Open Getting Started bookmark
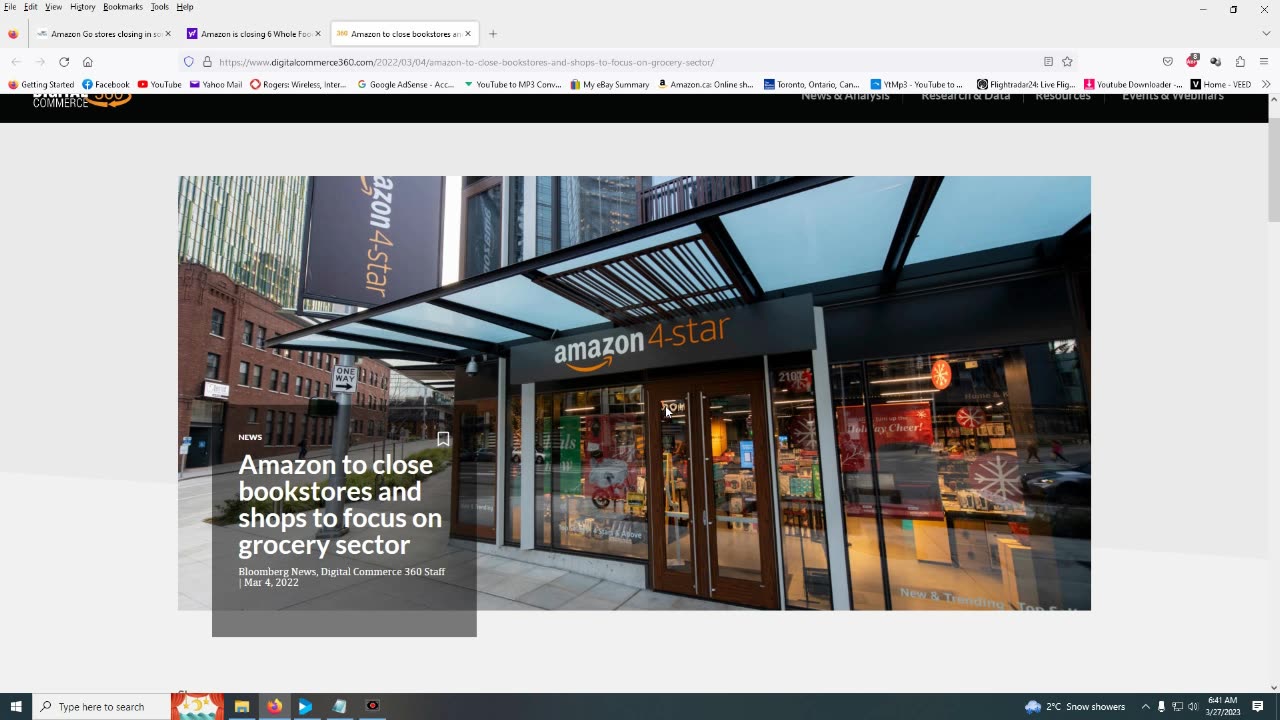The width and height of the screenshot is (1280, 720). pos(41,84)
